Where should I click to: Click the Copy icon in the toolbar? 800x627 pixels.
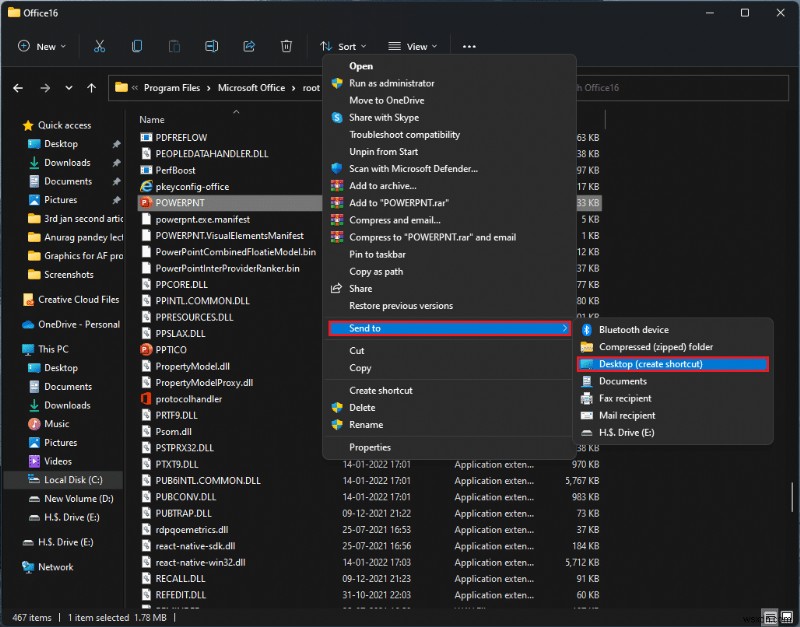136,46
